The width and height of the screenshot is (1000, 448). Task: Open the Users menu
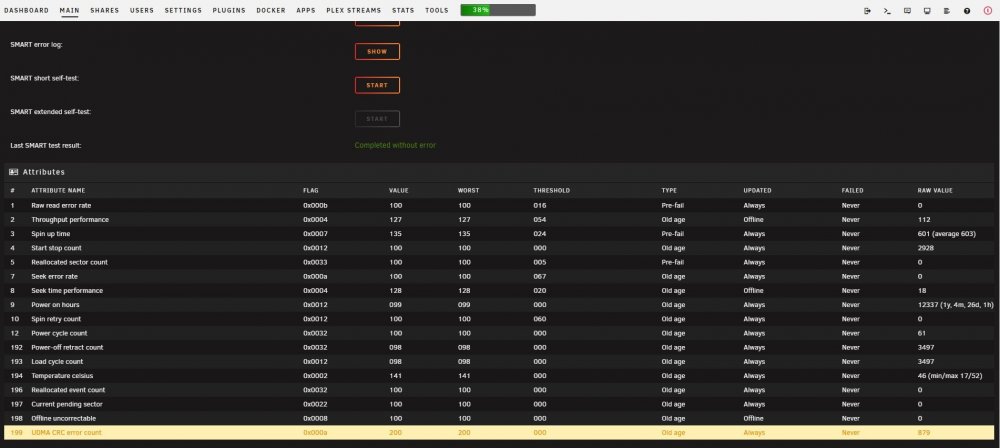(142, 11)
